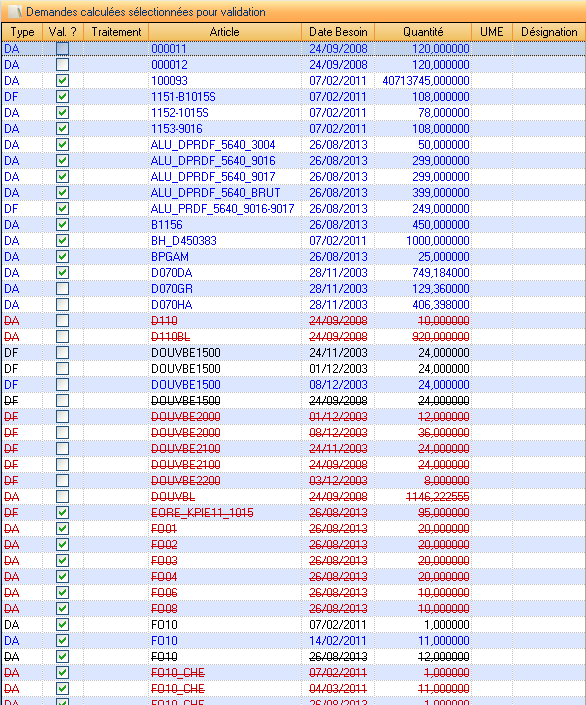Uncheck validation for BH_D450383

point(63,241)
